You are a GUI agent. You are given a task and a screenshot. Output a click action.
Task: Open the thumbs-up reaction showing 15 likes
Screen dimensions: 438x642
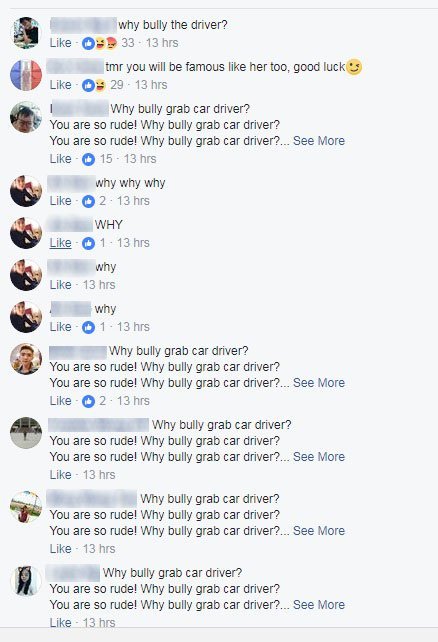click(x=88, y=159)
